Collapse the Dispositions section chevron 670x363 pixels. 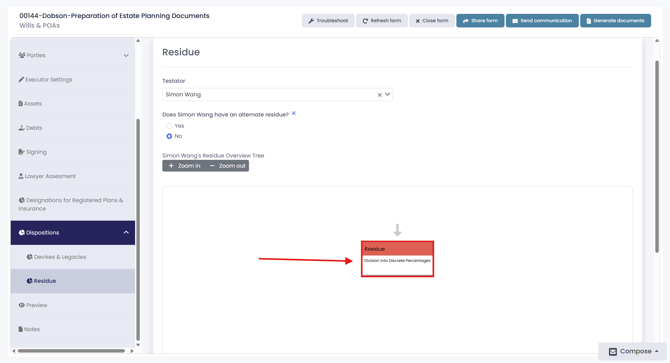(126, 233)
